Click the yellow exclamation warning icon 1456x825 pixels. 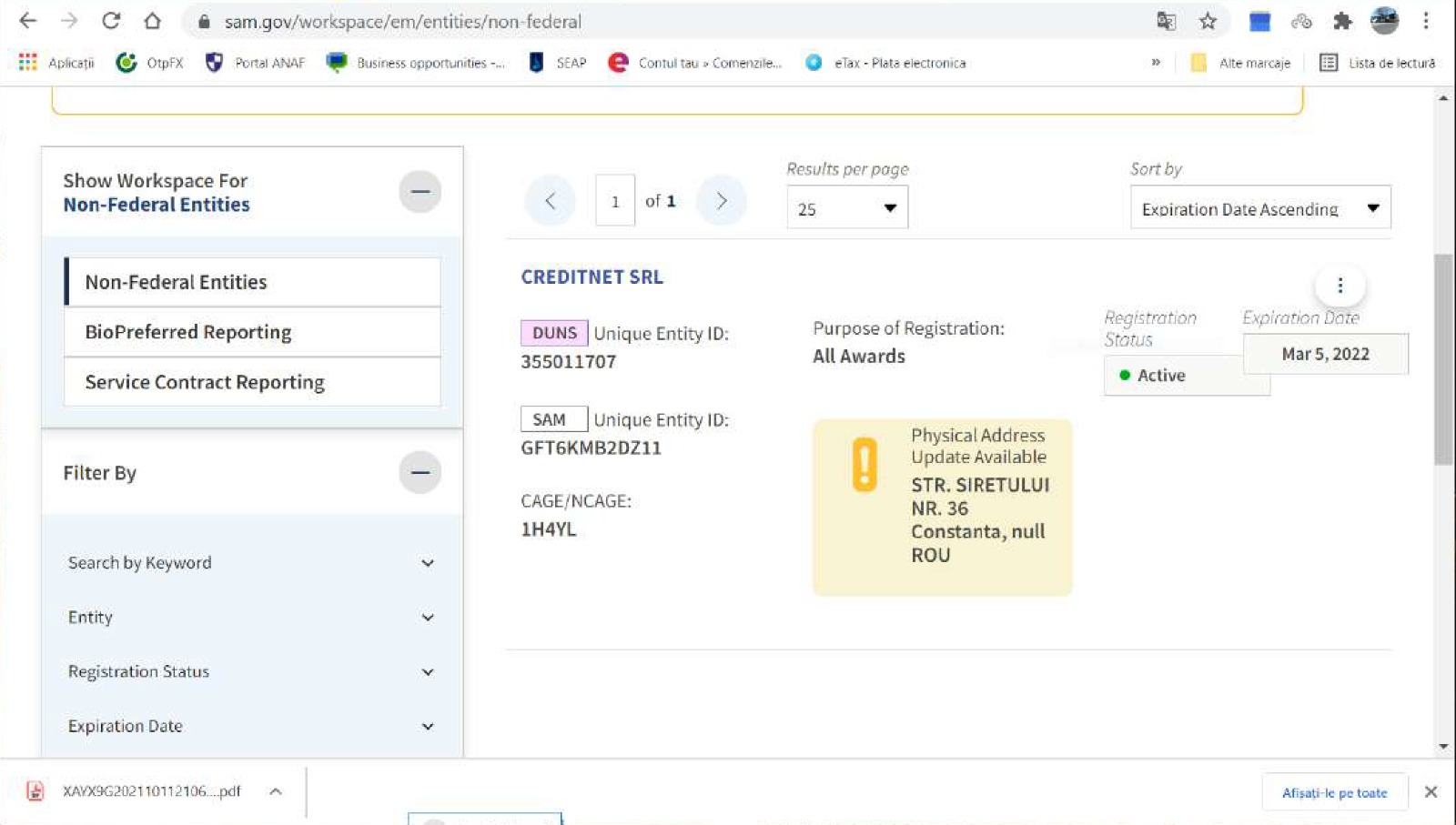pyautogui.click(x=864, y=464)
